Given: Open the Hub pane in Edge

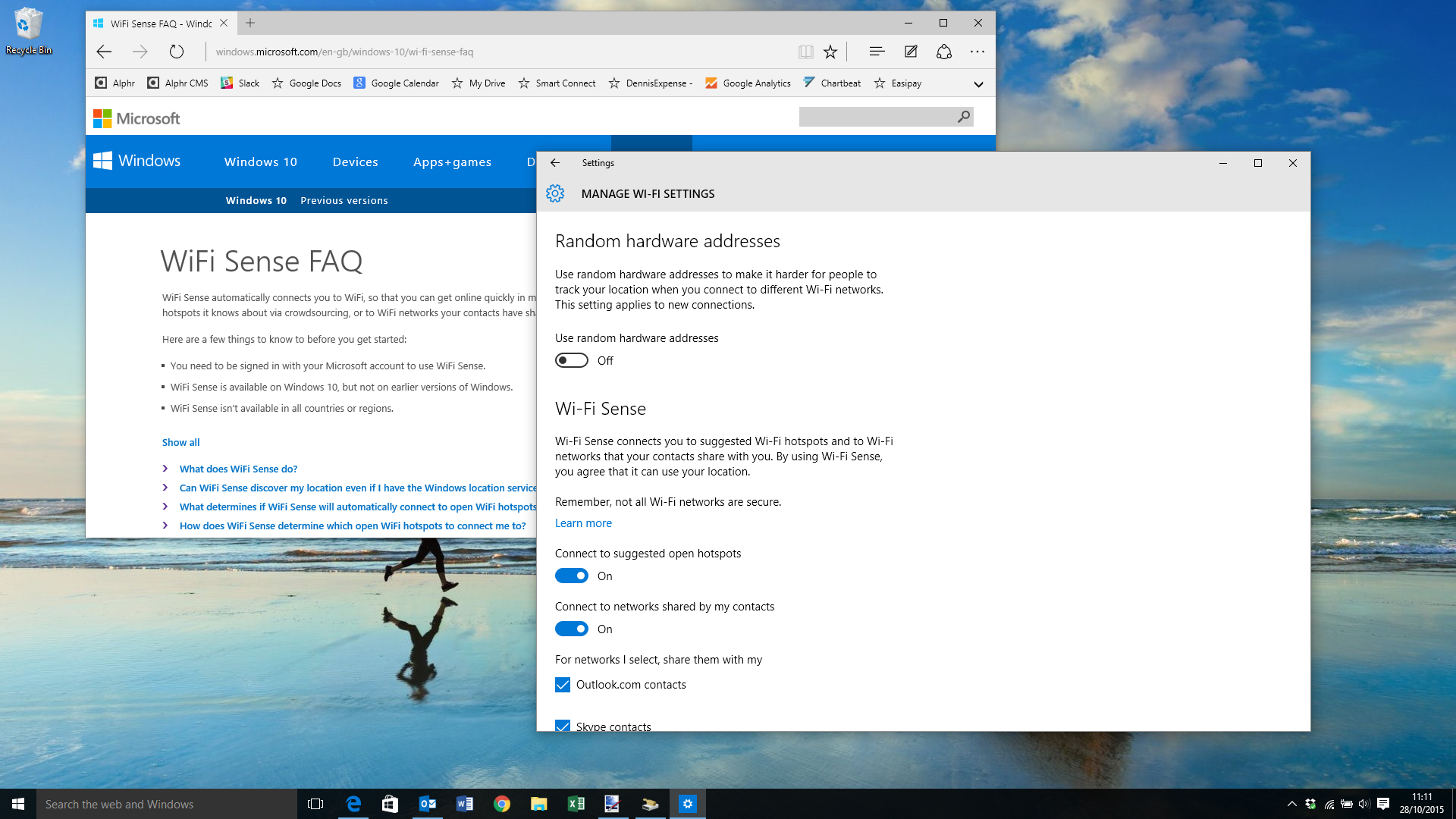Looking at the screenshot, I should [x=876, y=52].
